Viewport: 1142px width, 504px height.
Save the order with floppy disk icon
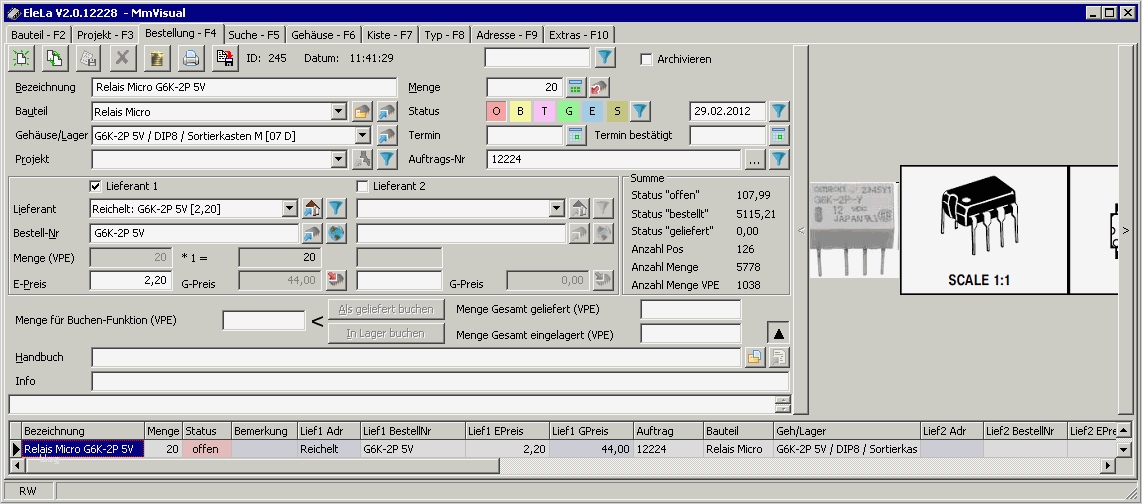point(225,58)
